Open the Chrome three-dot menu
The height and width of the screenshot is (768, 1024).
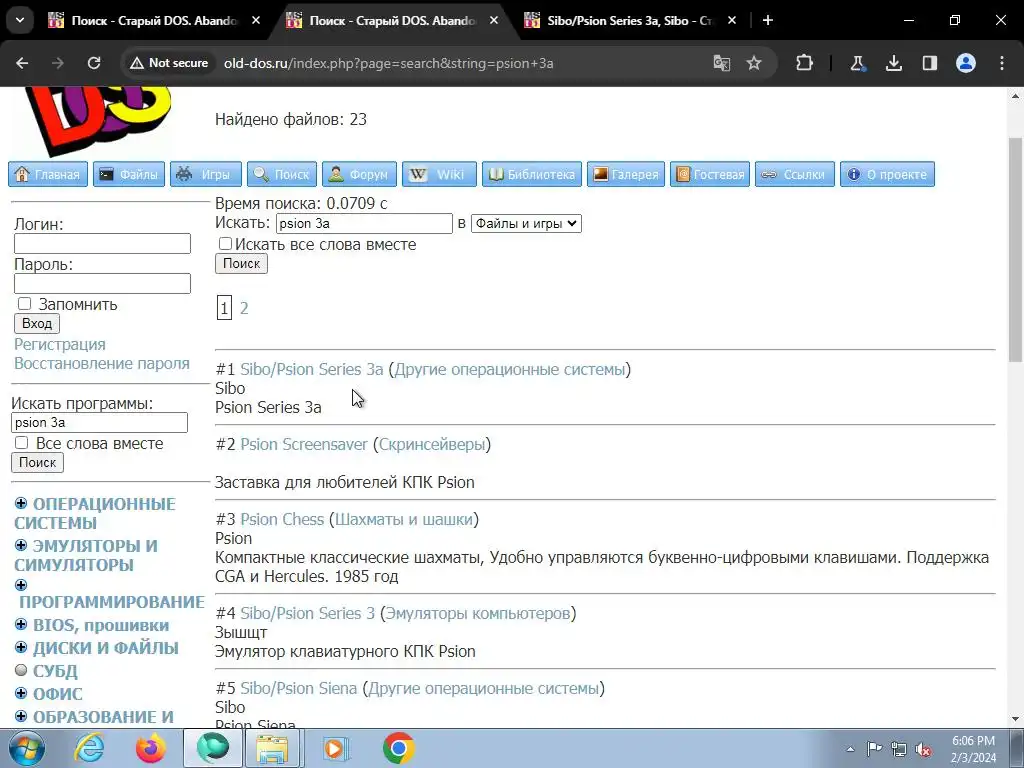(1002, 63)
